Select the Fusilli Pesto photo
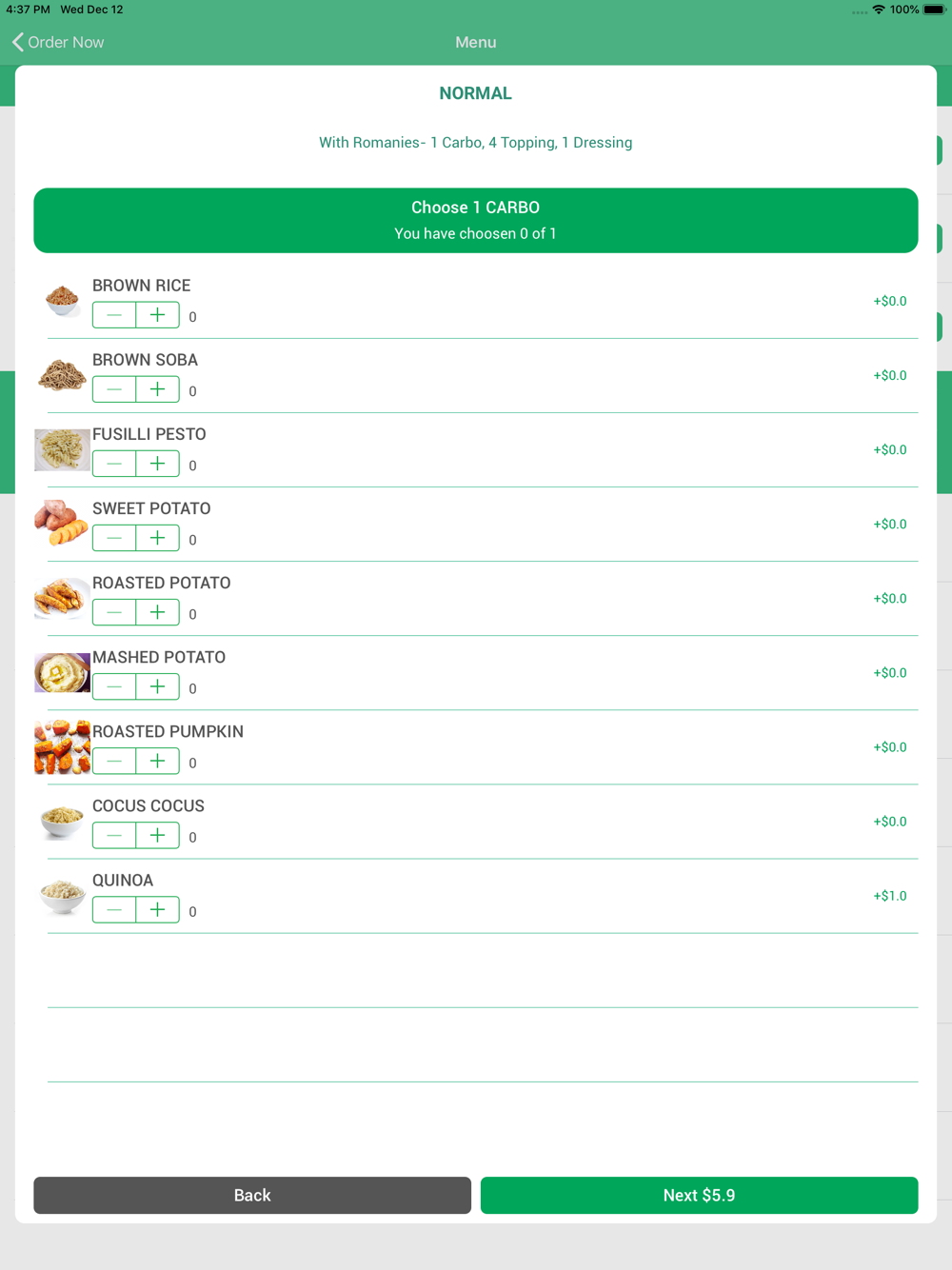952x1270 pixels. [62, 449]
